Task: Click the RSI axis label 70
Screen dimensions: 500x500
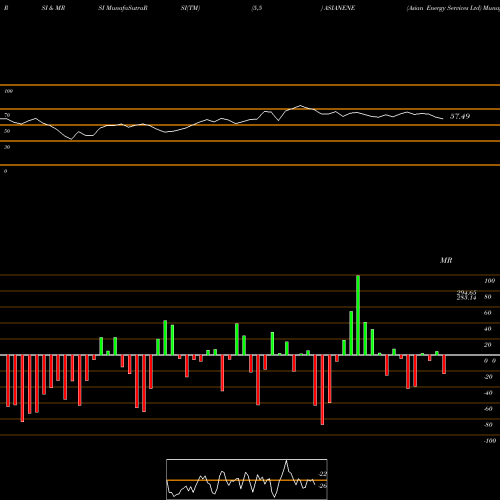Action: coord(7,115)
